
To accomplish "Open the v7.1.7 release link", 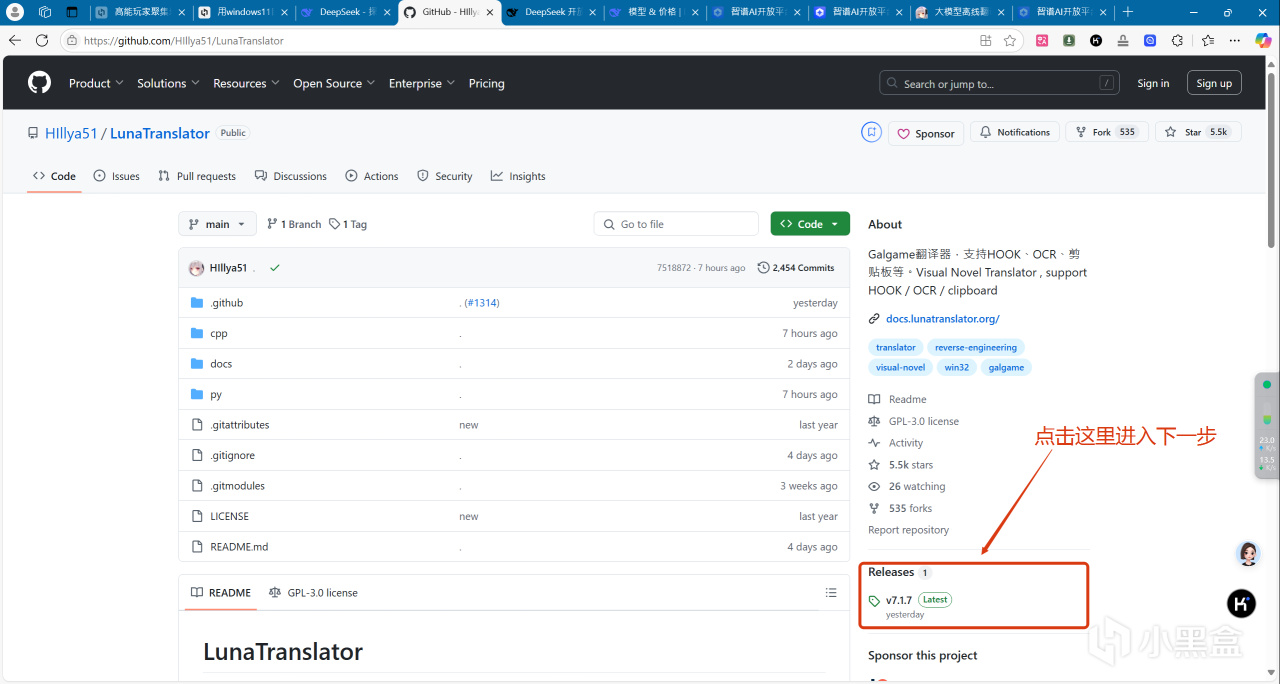I will point(899,600).
